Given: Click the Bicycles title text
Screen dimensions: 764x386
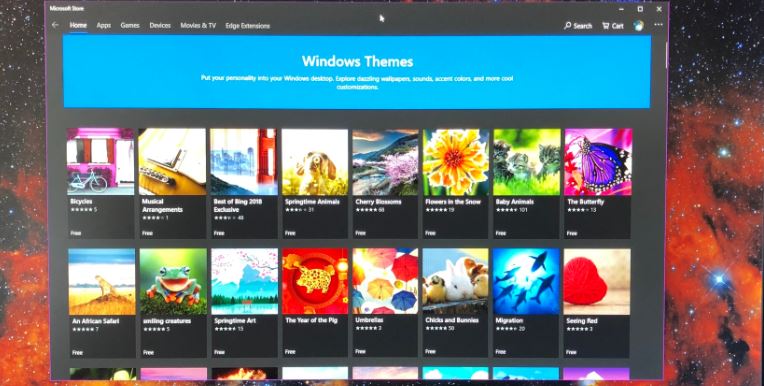Looking at the screenshot, I should click(81, 201).
